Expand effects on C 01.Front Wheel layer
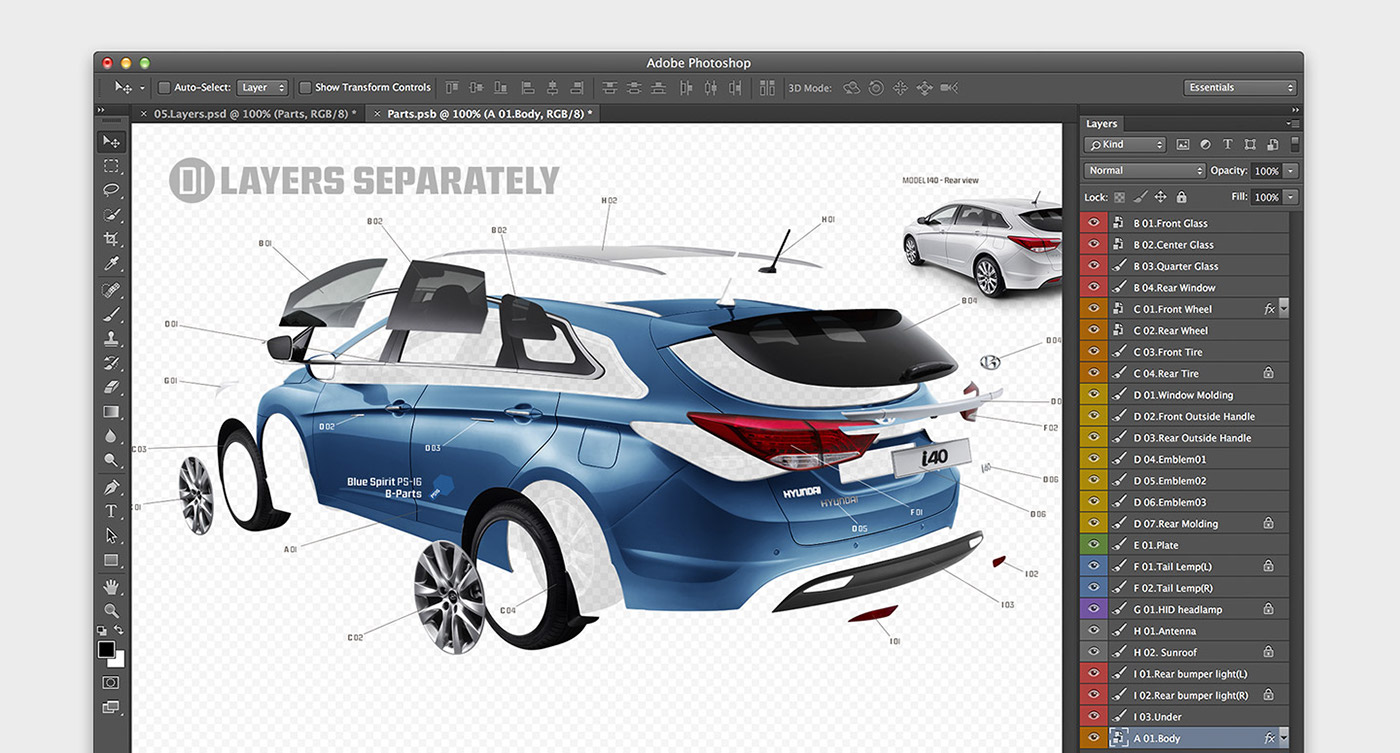Viewport: 1400px width, 753px height. coord(1284,309)
